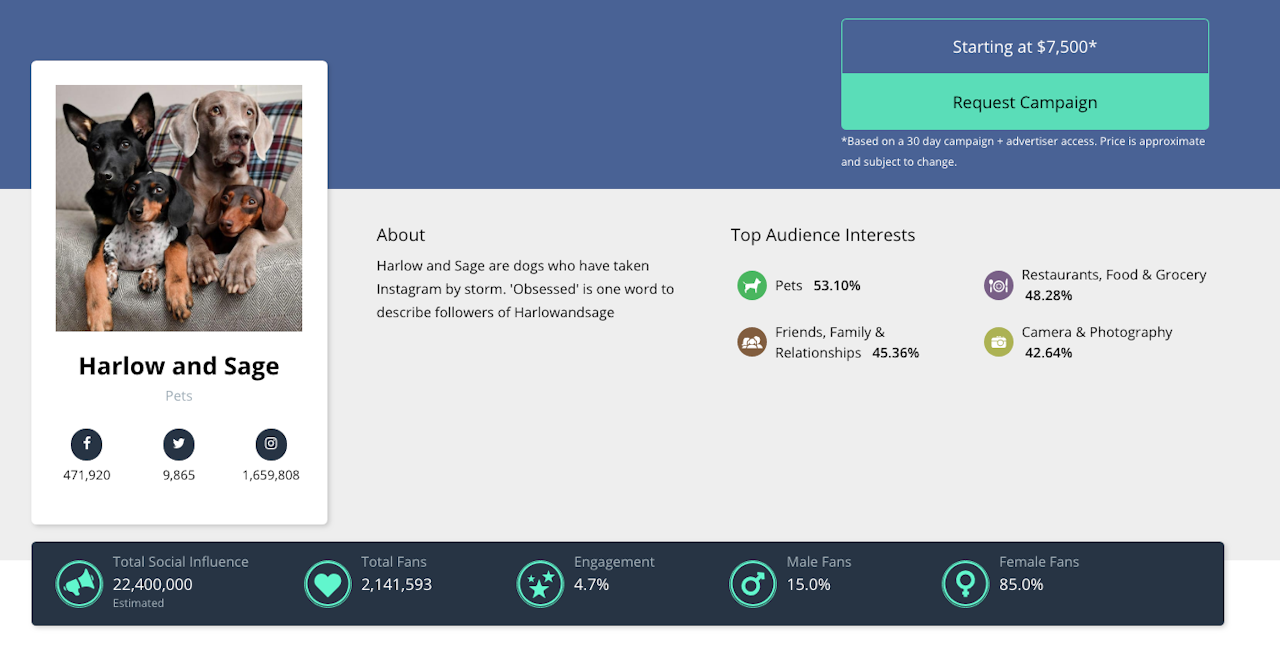Click the 1,659,808 Instagram follower count

click(271, 475)
